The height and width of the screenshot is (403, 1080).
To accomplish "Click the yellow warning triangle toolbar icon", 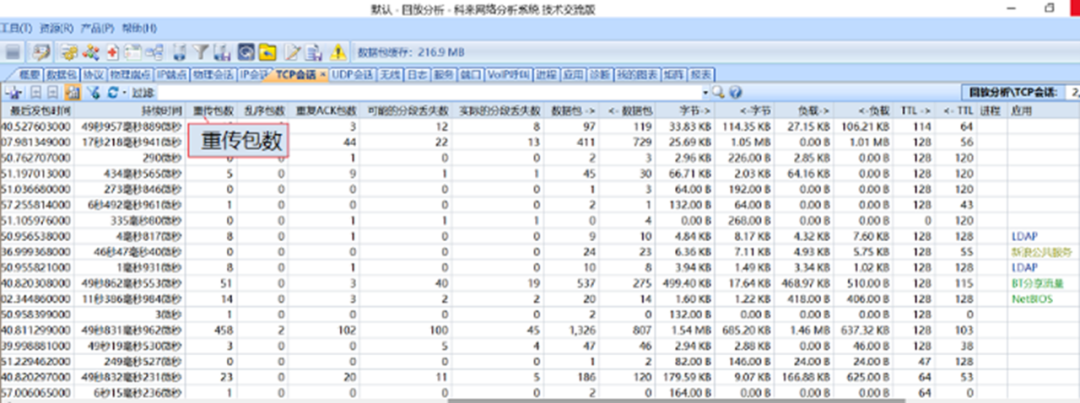I will [x=338, y=52].
